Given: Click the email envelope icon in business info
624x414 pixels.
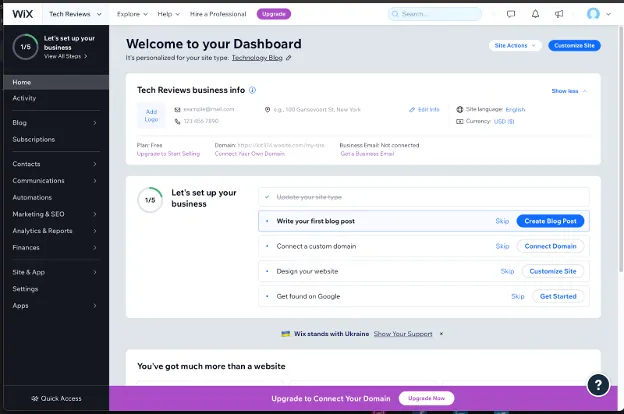Looking at the screenshot, I should [177, 109].
